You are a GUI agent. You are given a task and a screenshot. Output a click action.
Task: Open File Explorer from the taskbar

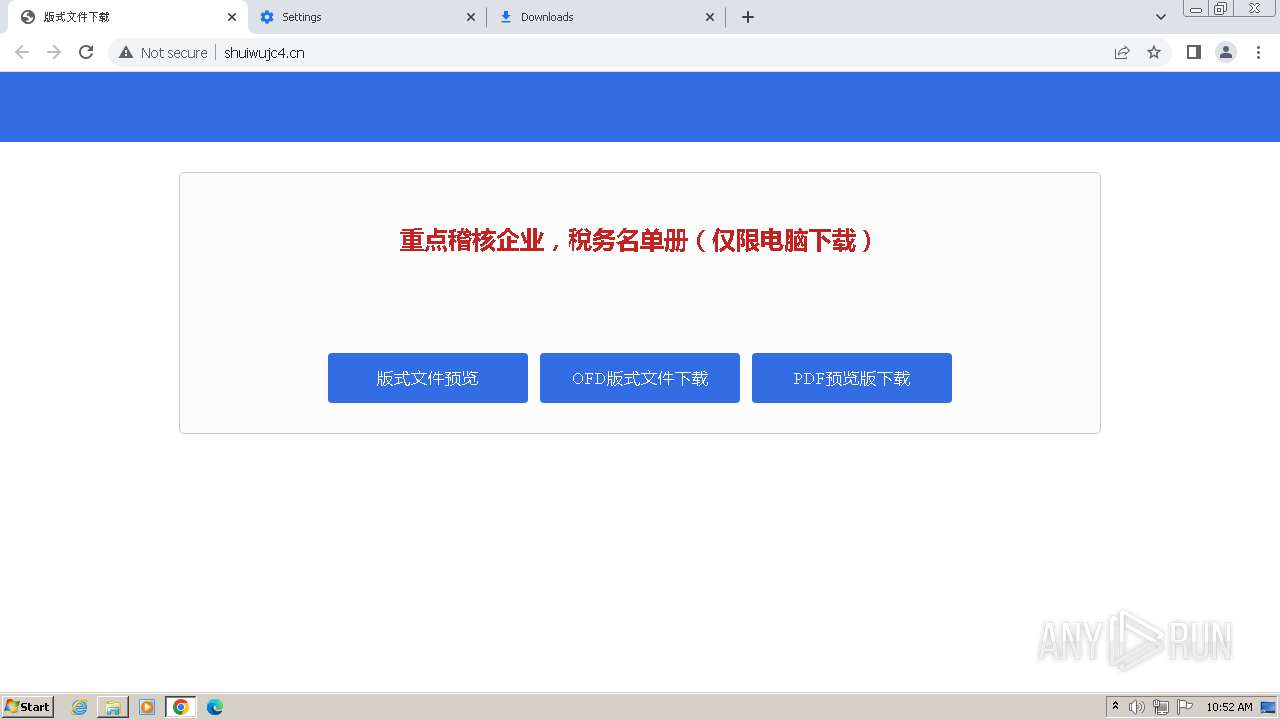[113, 707]
